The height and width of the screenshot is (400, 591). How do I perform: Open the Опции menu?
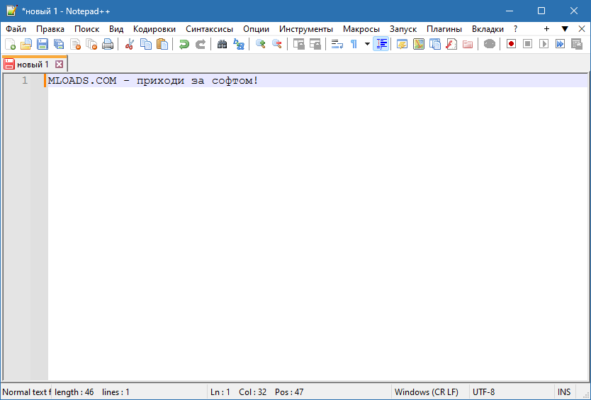point(256,29)
